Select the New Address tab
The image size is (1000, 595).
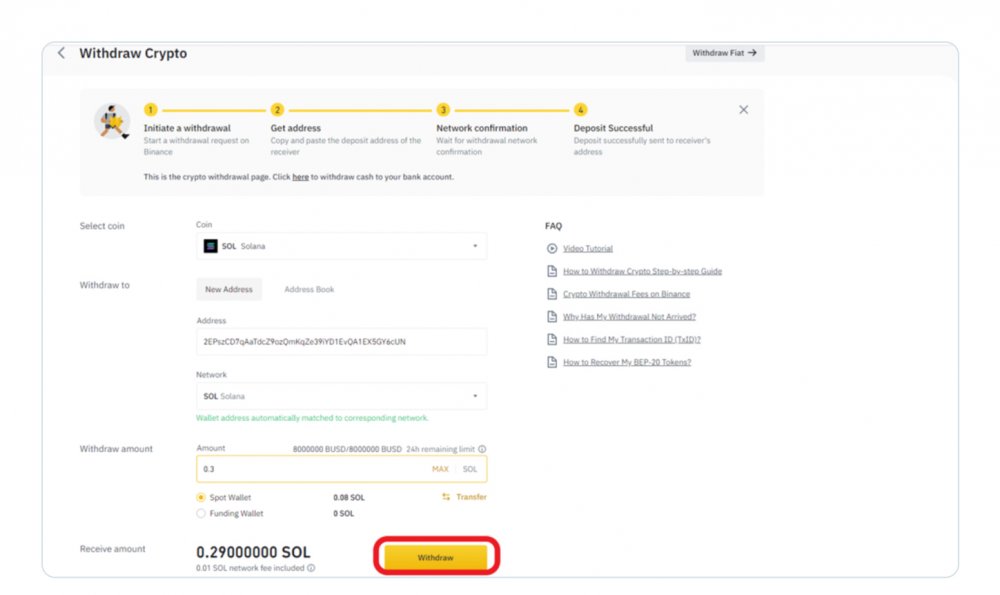pyautogui.click(x=229, y=290)
